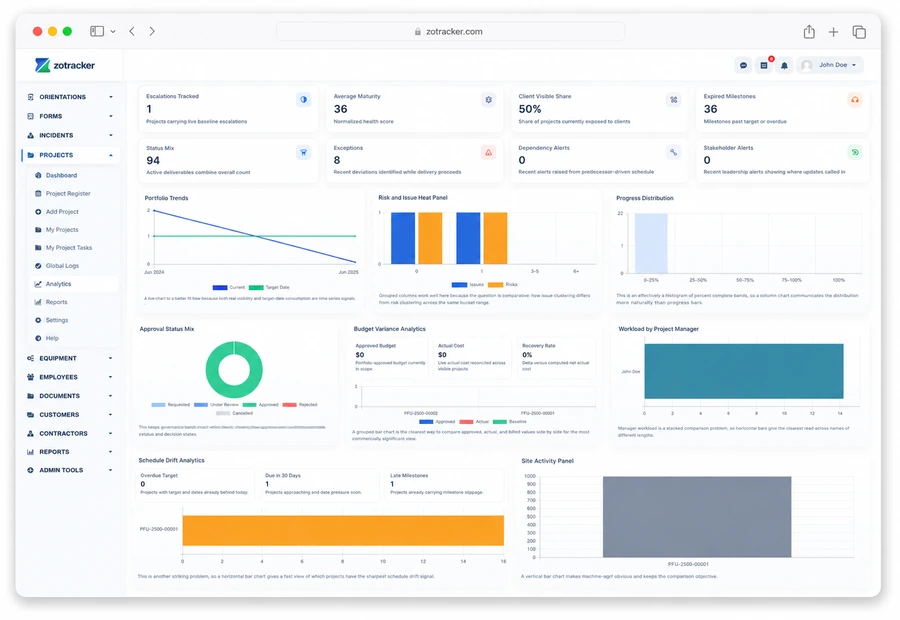Expand the Documents menu
900x620 pixels.
tap(71, 396)
